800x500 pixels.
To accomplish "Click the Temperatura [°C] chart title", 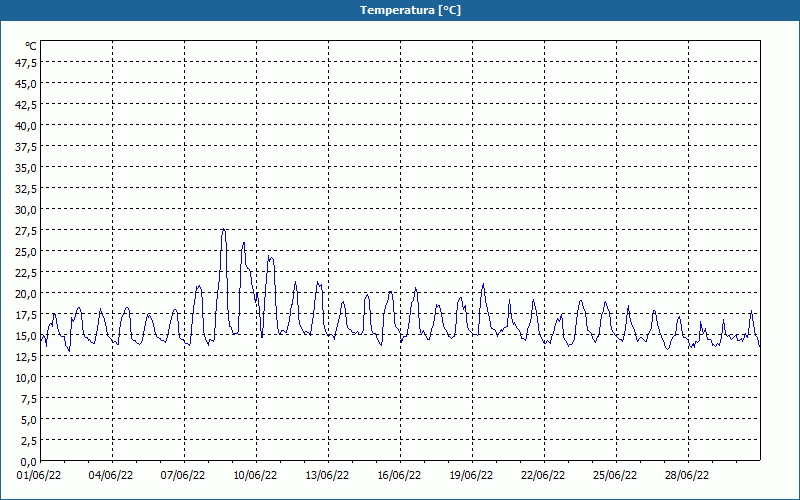I will pos(410,10).
